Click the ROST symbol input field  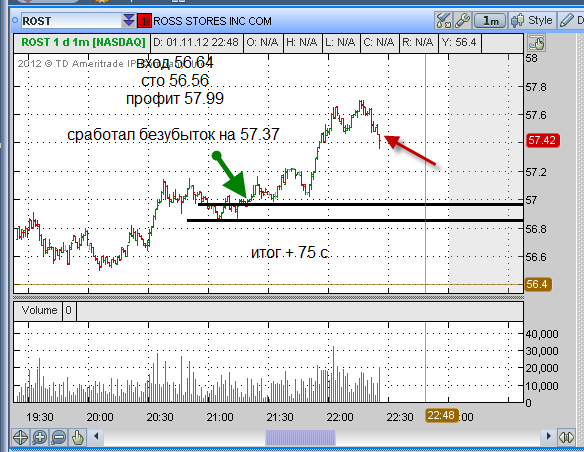pyautogui.click(x=71, y=21)
